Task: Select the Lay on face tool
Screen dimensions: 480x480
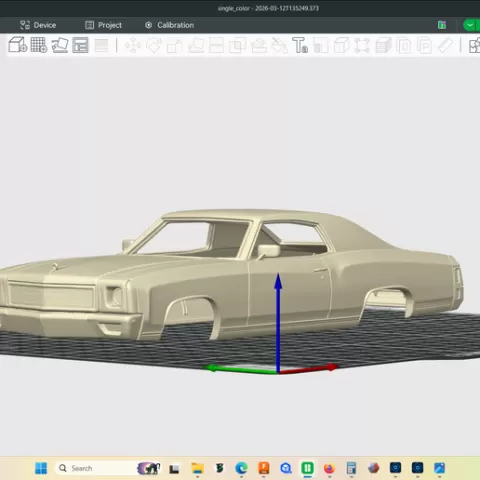Action: point(196,45)
